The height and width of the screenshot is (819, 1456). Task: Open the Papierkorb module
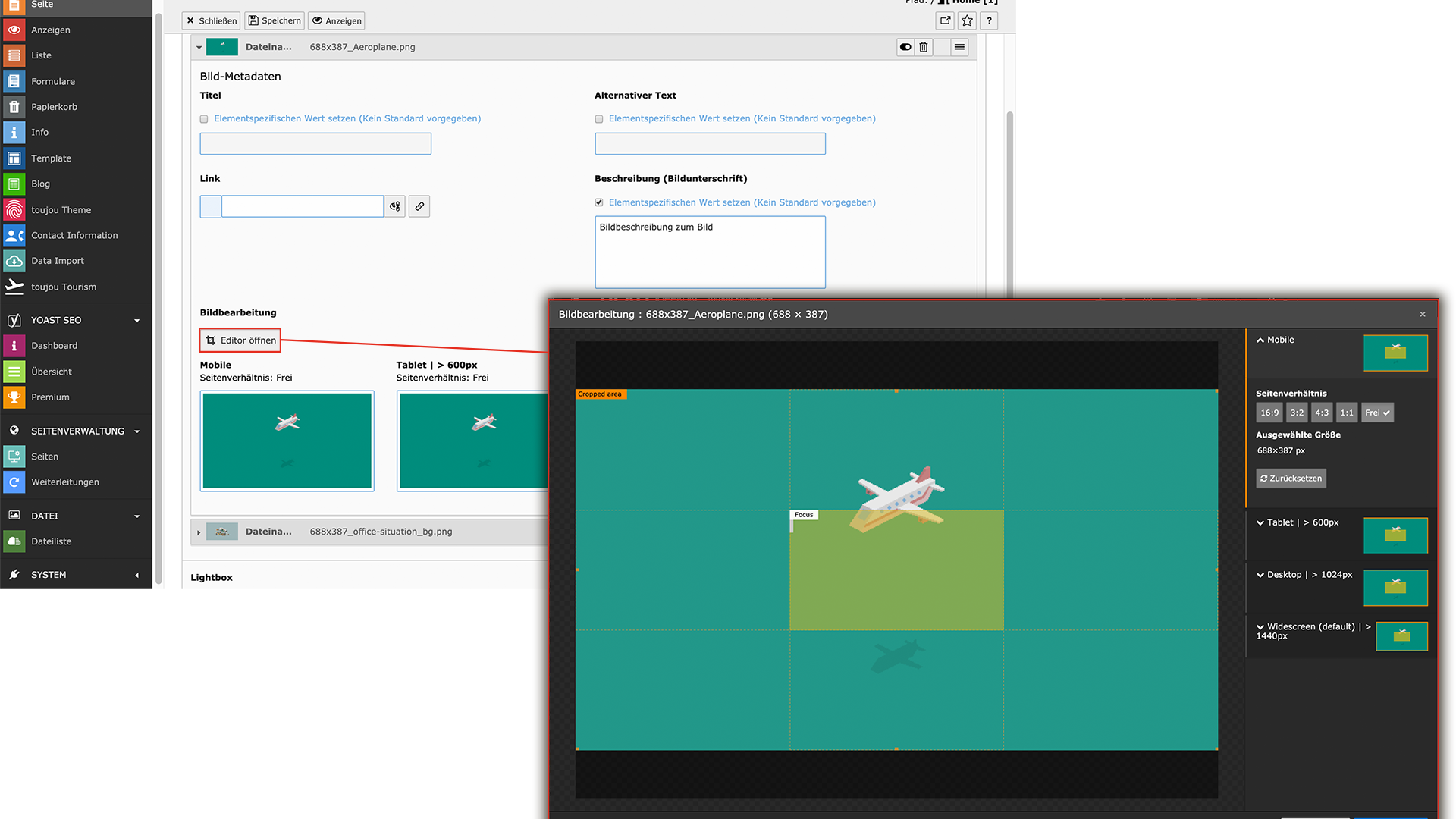click(54, 107)
